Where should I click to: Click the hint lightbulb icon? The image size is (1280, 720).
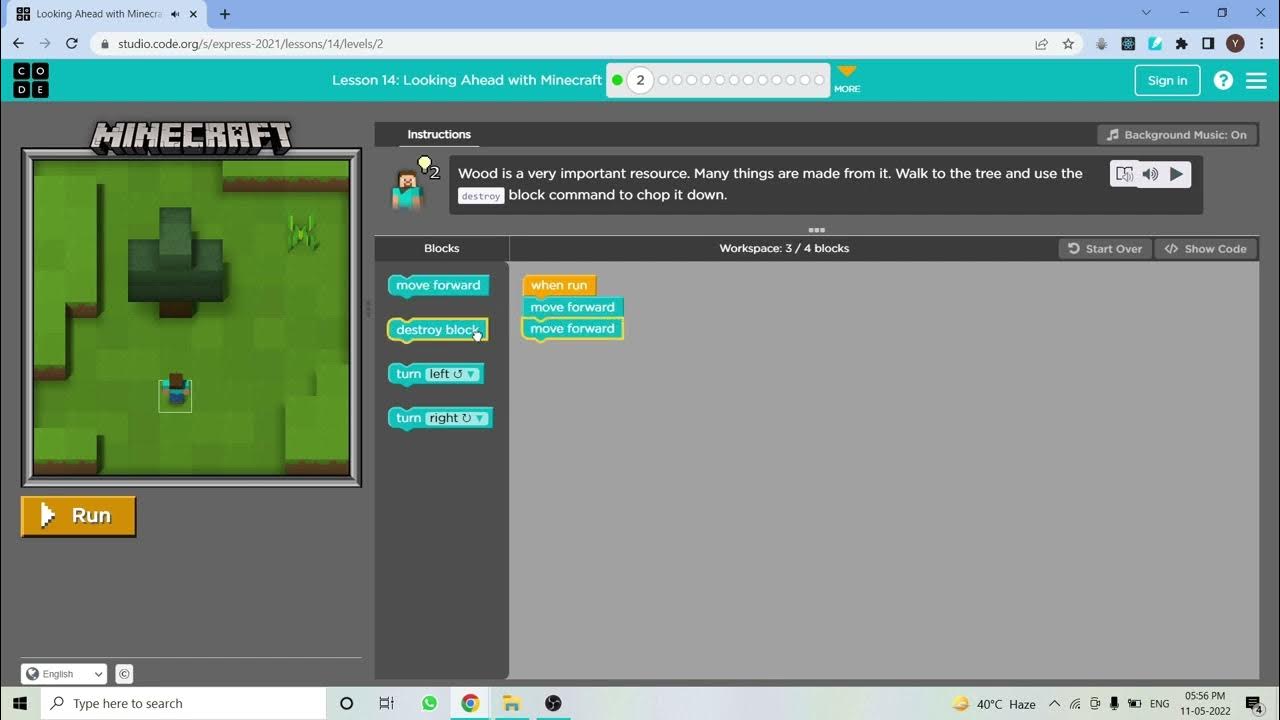427,166
